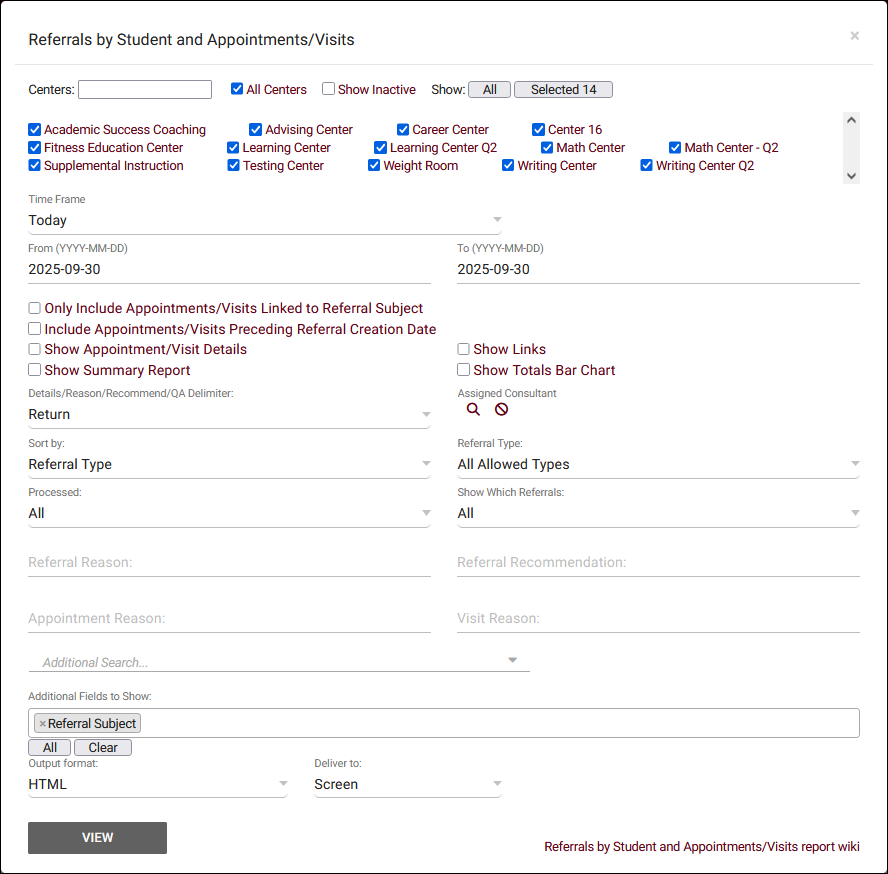The width and height of the screenshot is (888, 874).
Task: Expand the Additional Search dropdown
Action: pos(279,662)
